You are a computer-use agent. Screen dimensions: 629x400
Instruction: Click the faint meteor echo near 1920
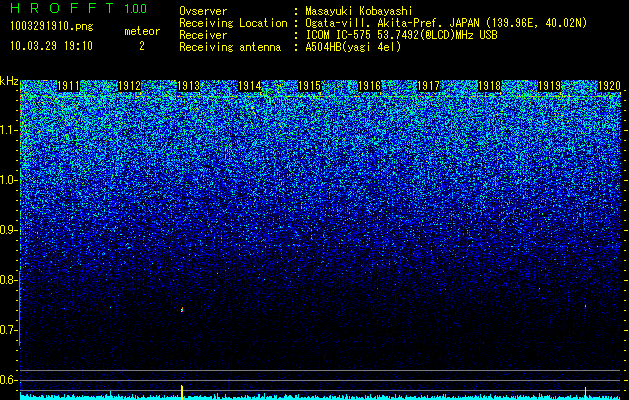(585, 306)
